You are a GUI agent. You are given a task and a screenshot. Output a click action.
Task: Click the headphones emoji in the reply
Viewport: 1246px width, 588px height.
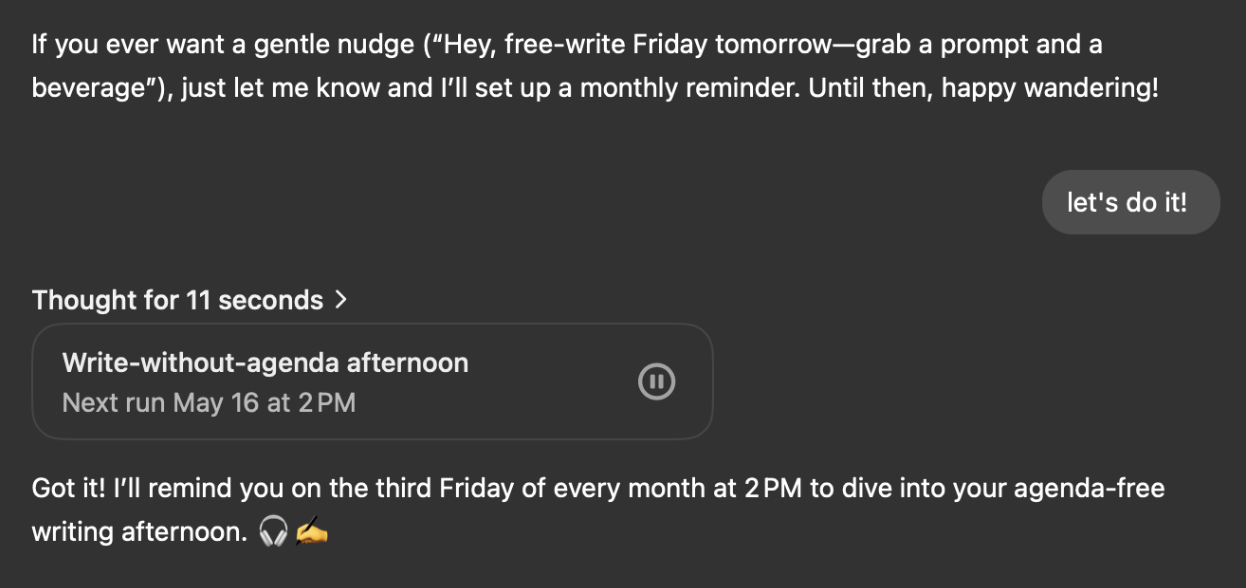click(x=272, y=532)
